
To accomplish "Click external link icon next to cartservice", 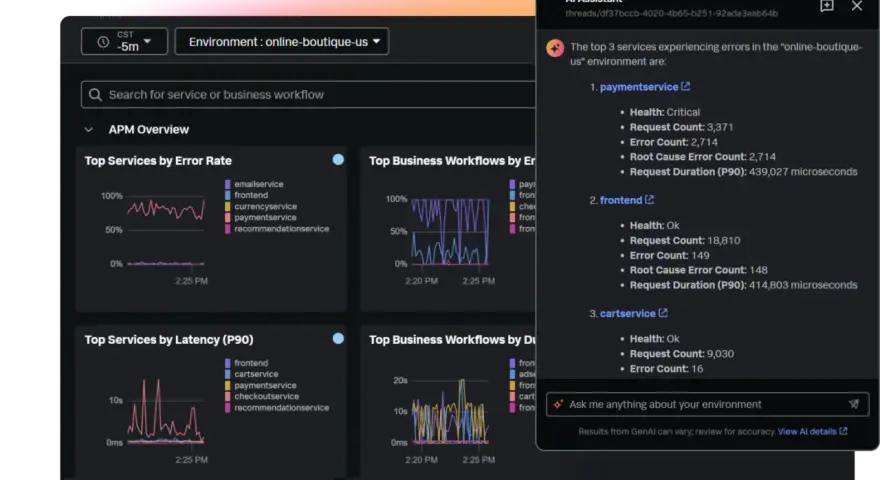I will click(x=663, y=313).
